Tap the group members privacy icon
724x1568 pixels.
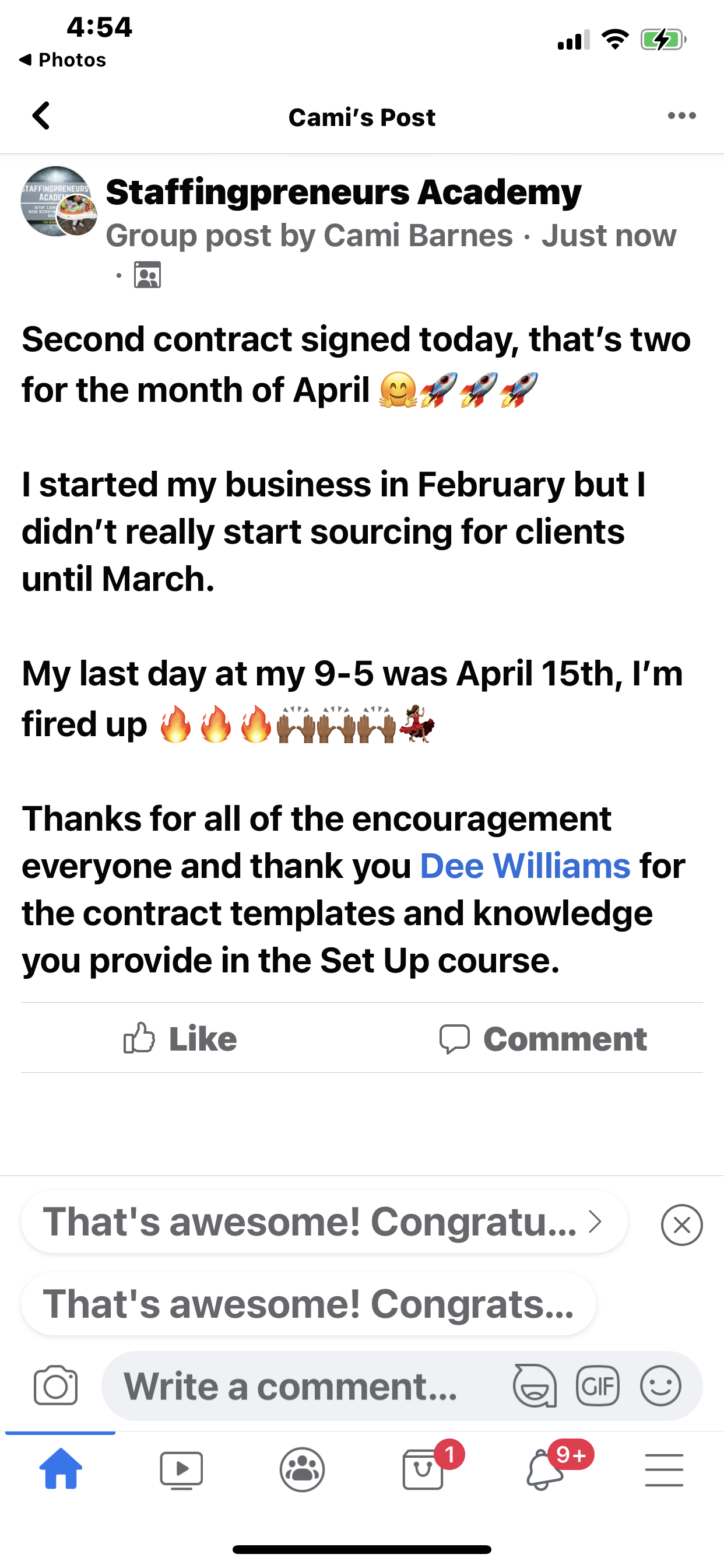147,275
